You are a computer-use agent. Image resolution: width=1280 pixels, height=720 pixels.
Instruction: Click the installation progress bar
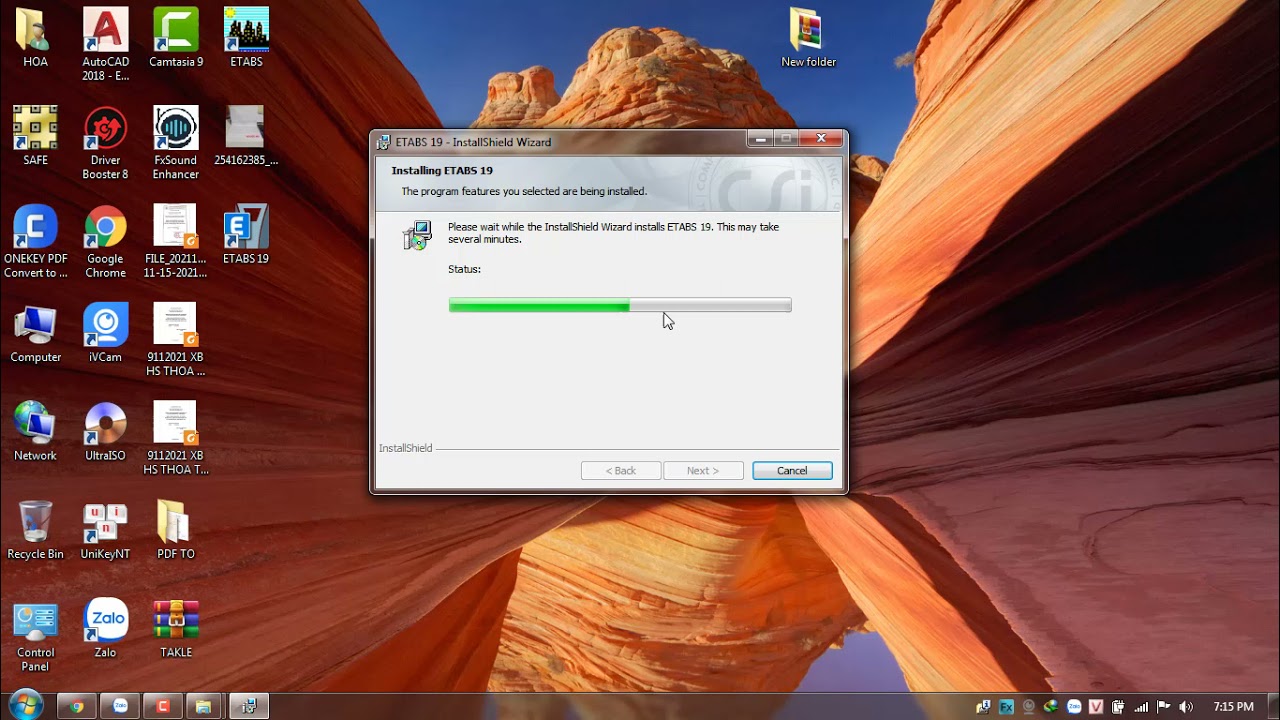click(620, 305)
